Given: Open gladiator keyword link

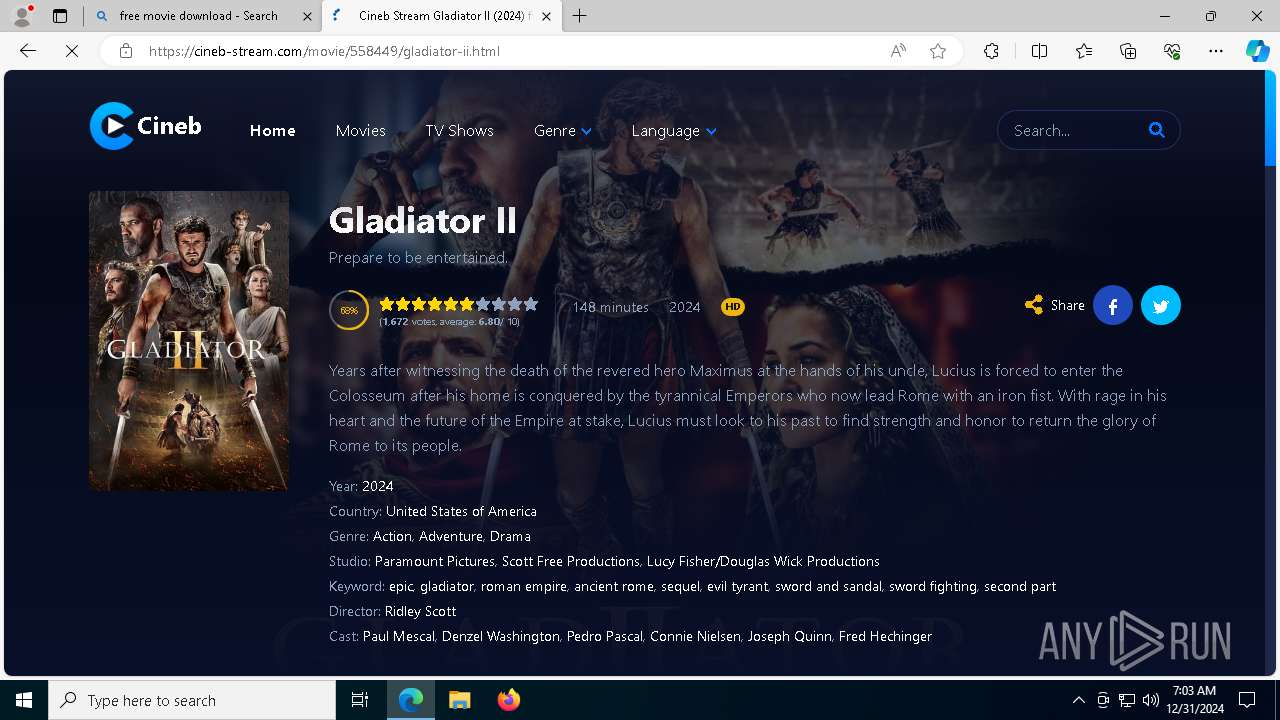Looking at the screenshot, I should (446, 586).
